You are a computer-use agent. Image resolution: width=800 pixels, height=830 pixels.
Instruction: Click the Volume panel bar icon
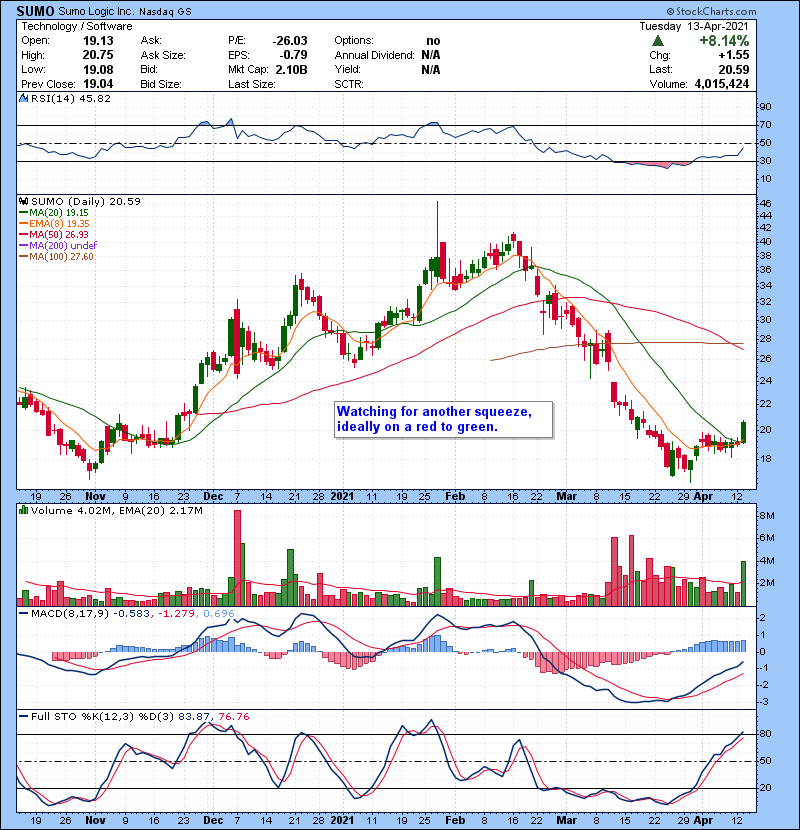coord(23,511)
